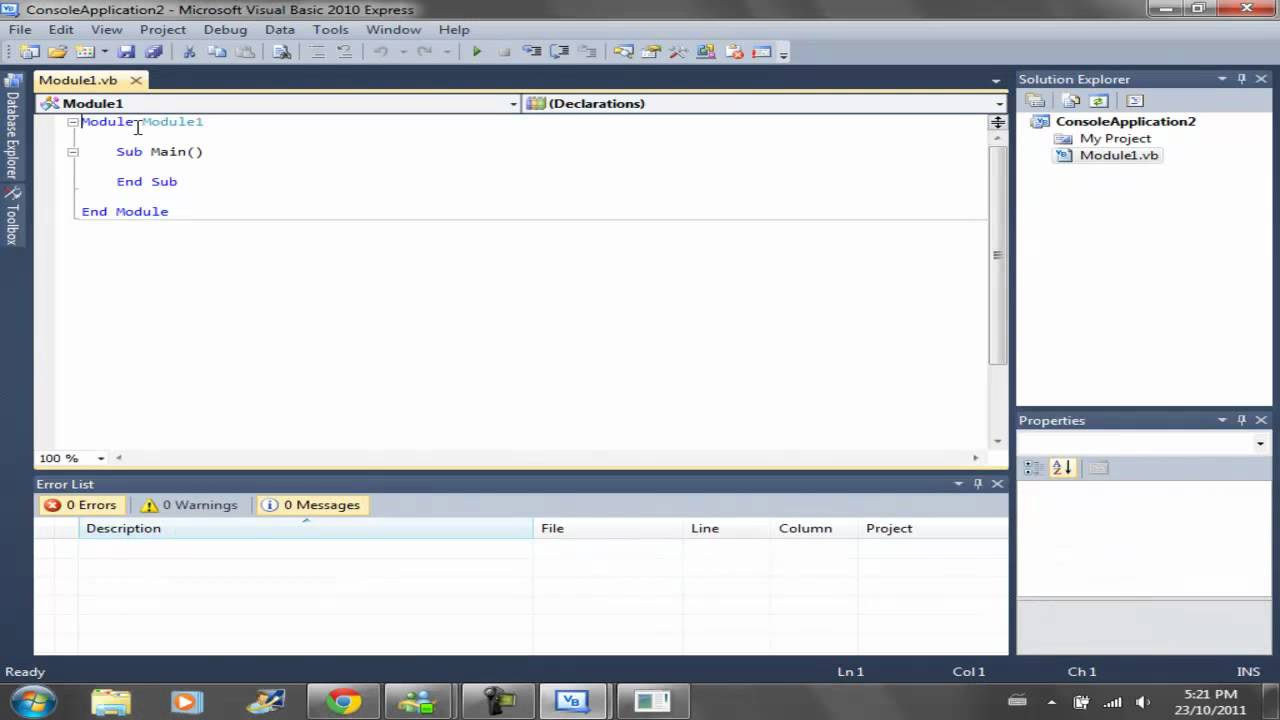Collapse the Module Module1 code block
The width and height of the screenshot is (1280, 720).
72,122
